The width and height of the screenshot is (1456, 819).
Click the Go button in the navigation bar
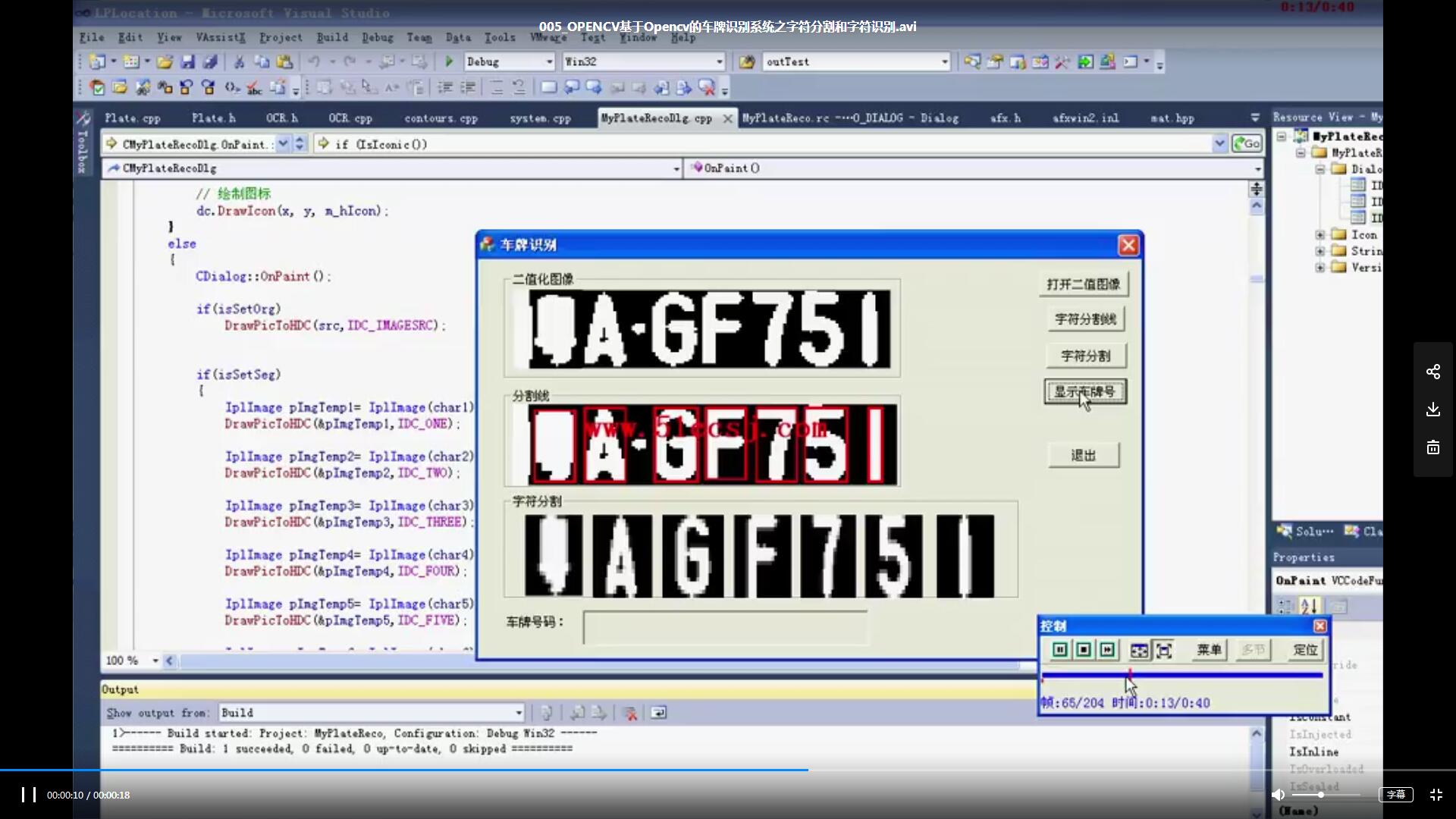coord(1247,143)
